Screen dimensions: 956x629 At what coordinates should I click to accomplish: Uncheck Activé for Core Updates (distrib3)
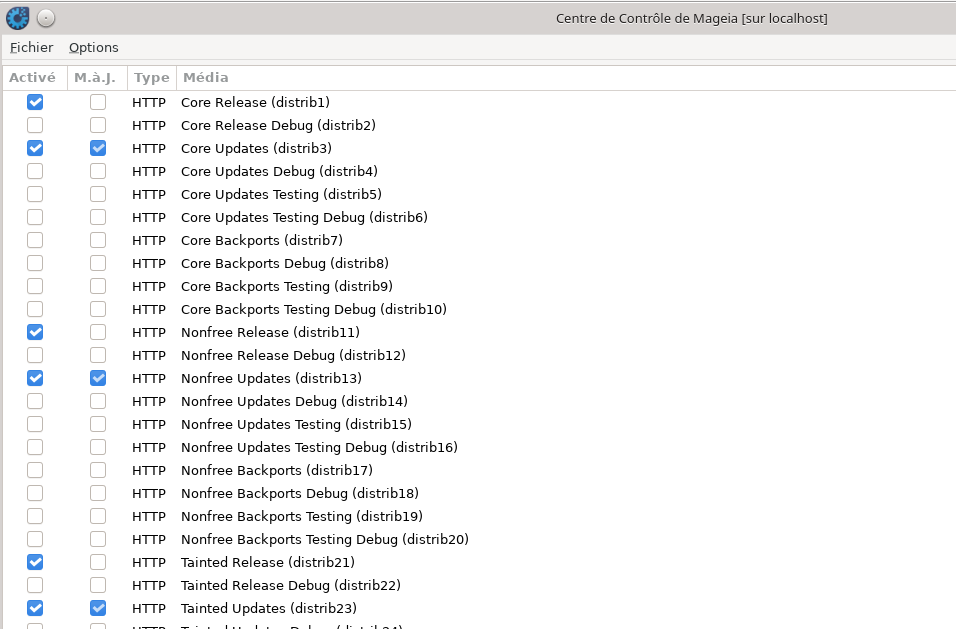coord(35,148)
